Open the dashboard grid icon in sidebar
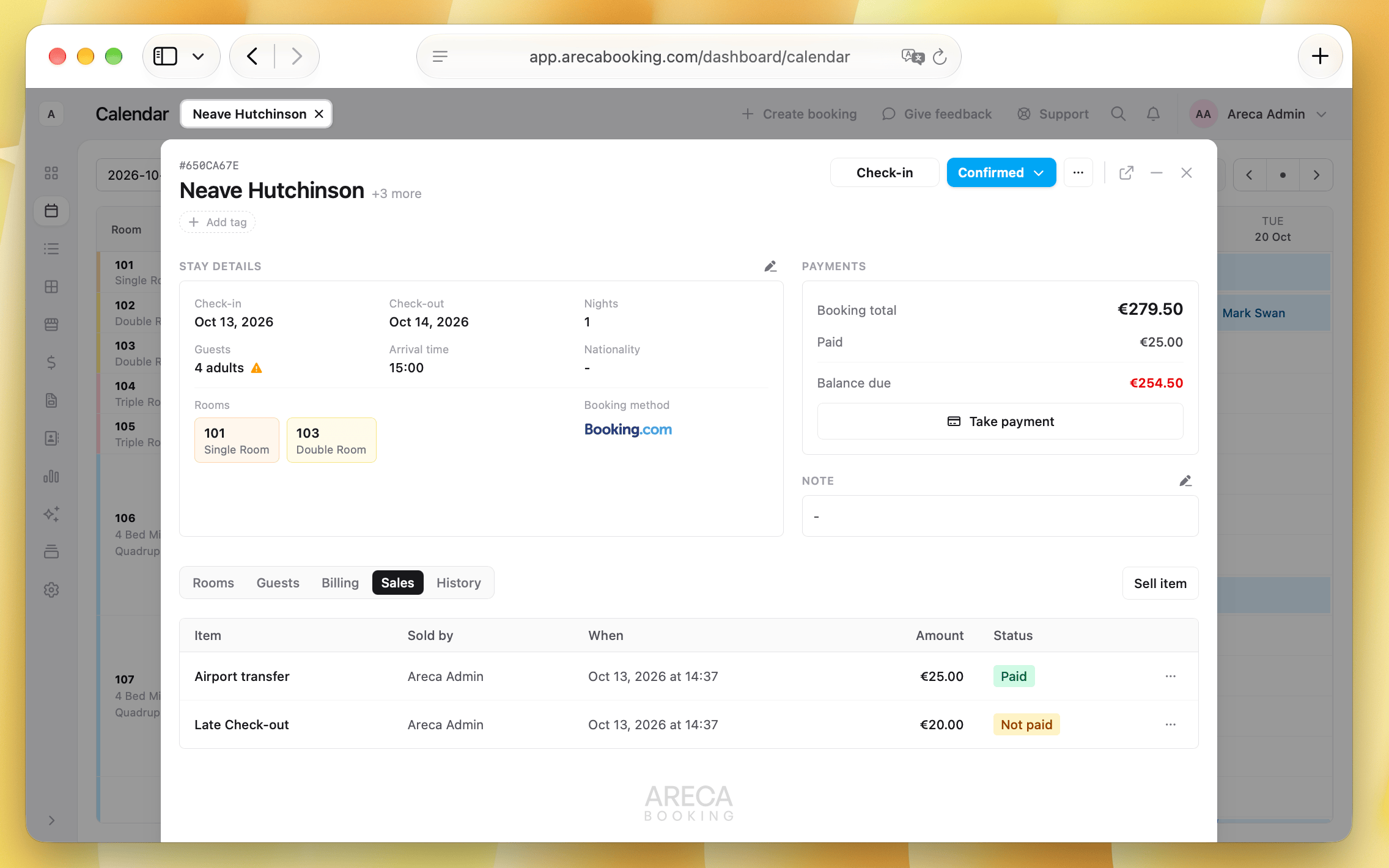The height and width of the screenshot is (868, 1389). point(51,173)
